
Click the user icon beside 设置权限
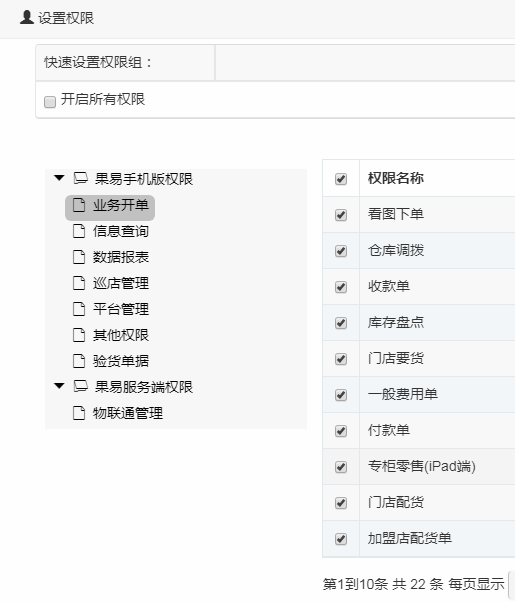(27, 17)
